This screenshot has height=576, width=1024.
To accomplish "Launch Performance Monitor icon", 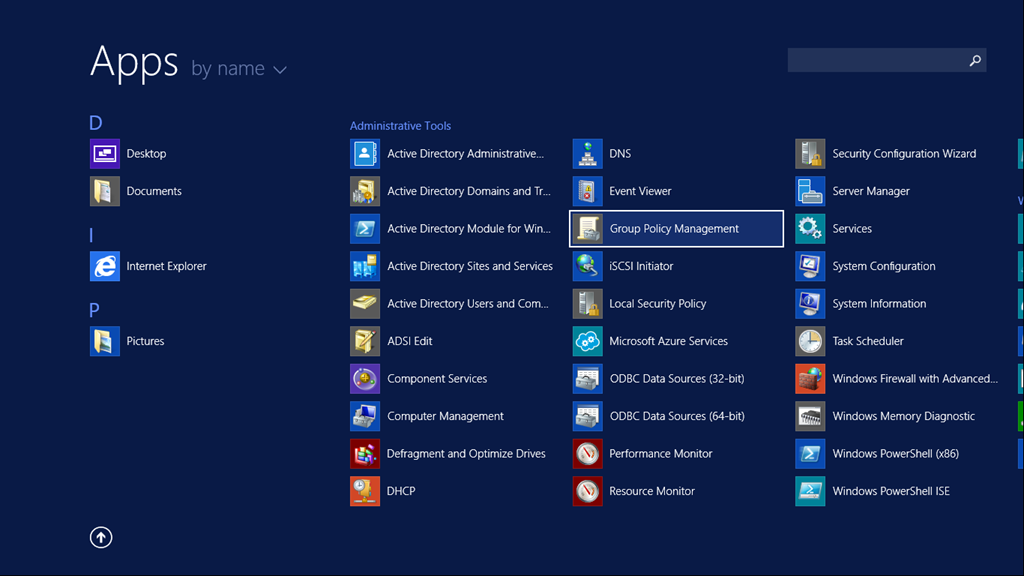I will [x=587, y=454].
